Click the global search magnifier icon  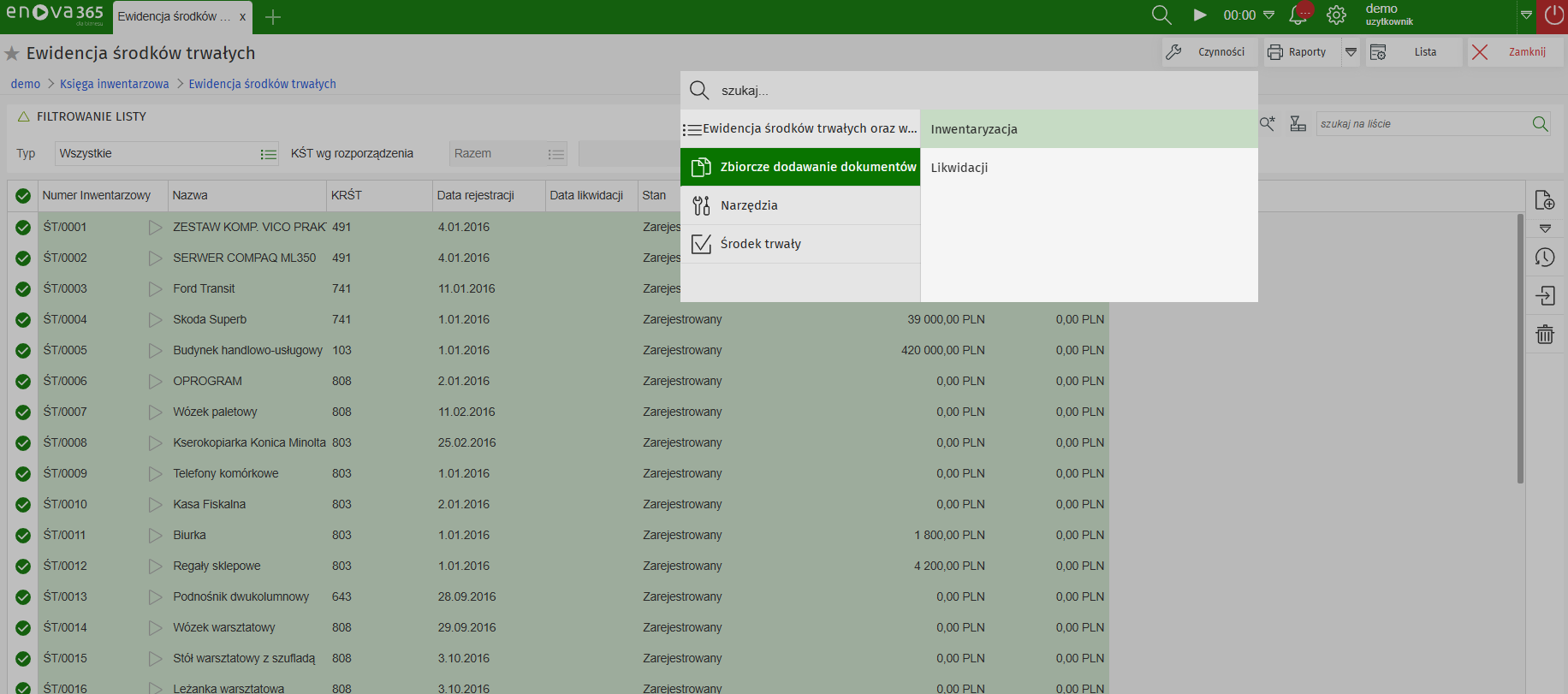click(1161, 15)
